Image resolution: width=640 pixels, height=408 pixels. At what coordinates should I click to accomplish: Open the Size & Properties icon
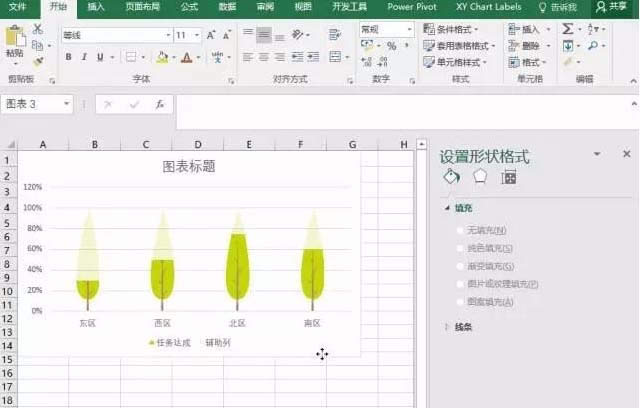(x=509, y=177)
